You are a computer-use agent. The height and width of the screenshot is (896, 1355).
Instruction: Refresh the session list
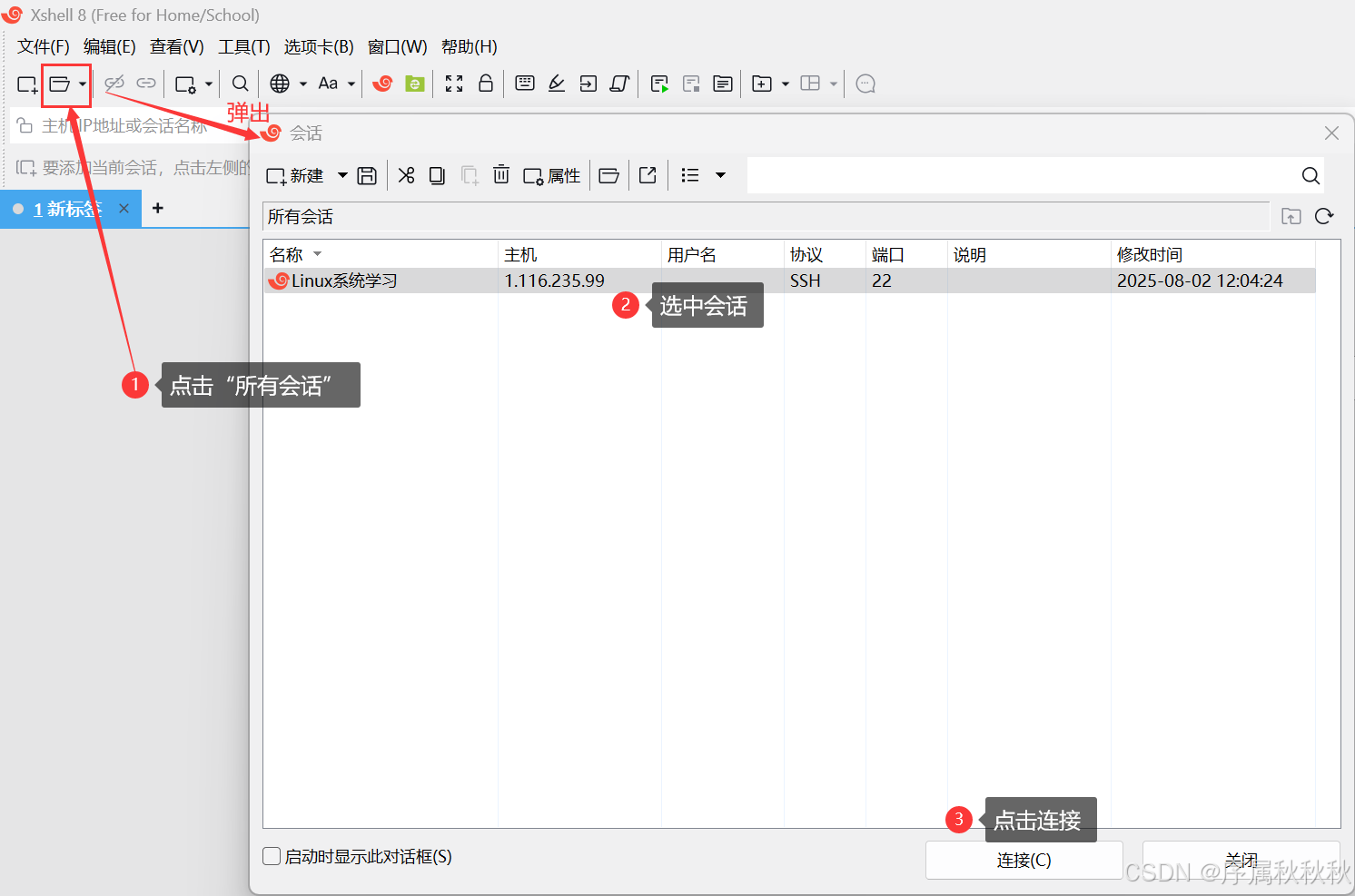[1324, 216]
